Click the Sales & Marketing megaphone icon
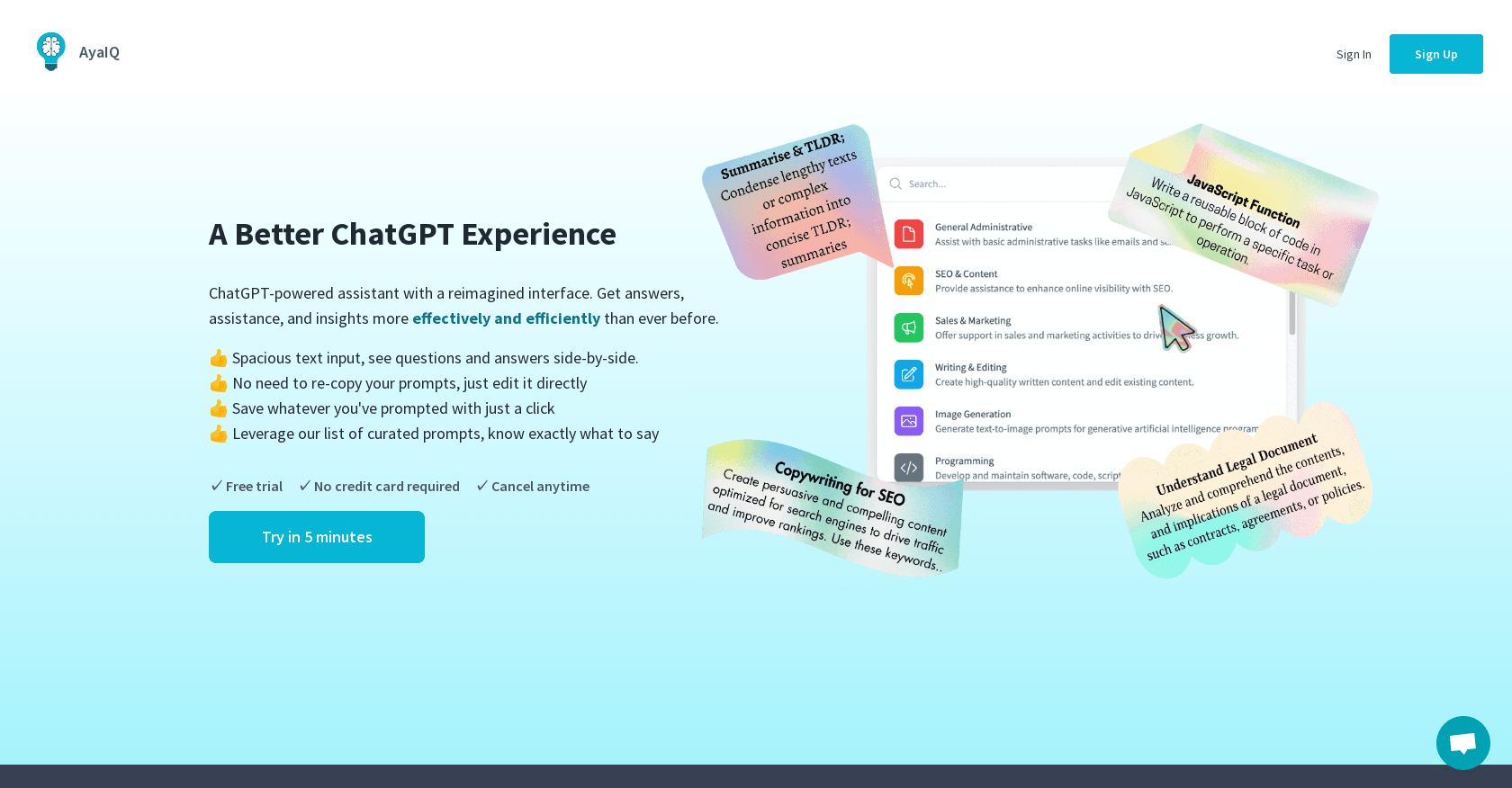Screen dimensions: 1512x788 908,327
